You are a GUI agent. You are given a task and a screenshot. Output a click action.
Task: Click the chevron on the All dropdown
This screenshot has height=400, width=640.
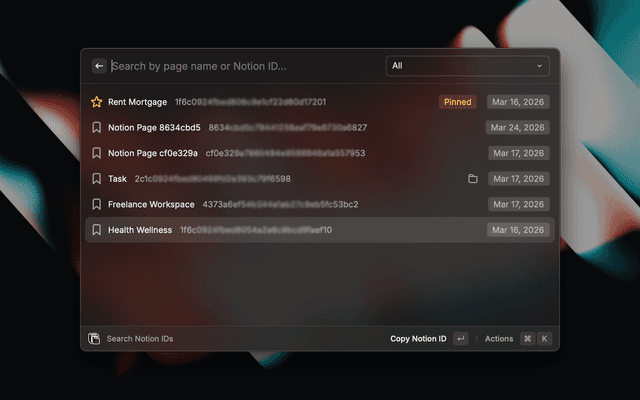pos(540,66)
